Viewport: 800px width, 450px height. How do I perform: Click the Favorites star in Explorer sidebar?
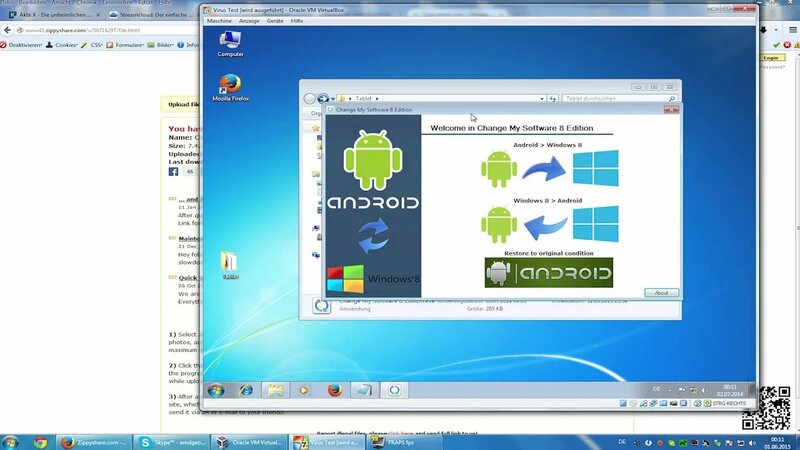[x=315, y=129]
